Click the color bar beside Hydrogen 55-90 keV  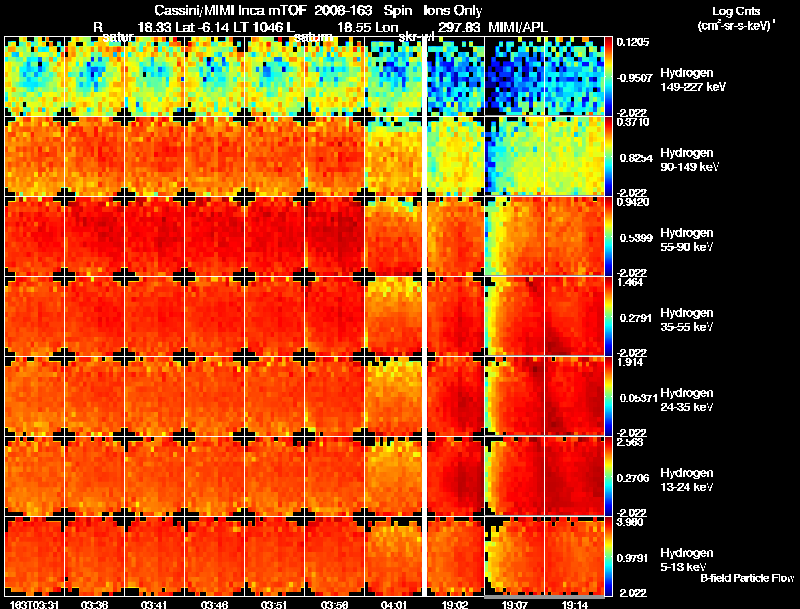608,236
